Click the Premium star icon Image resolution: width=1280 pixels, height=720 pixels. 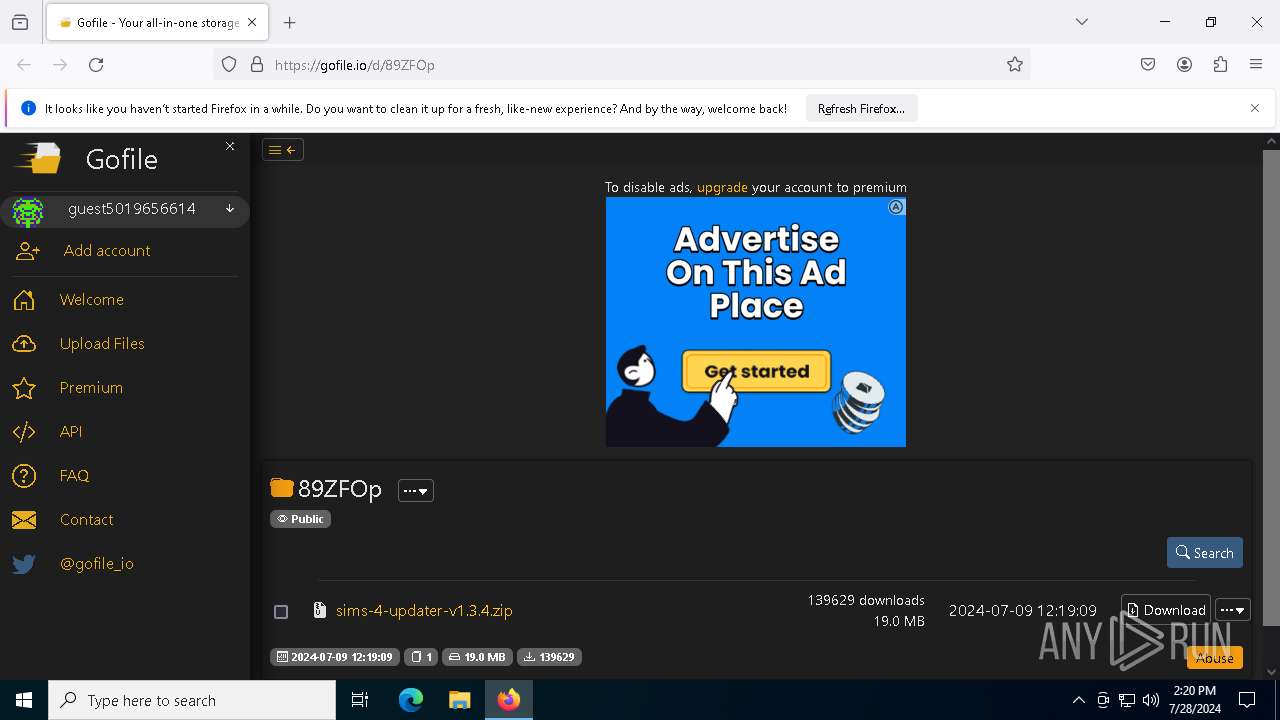coord(24,388)
